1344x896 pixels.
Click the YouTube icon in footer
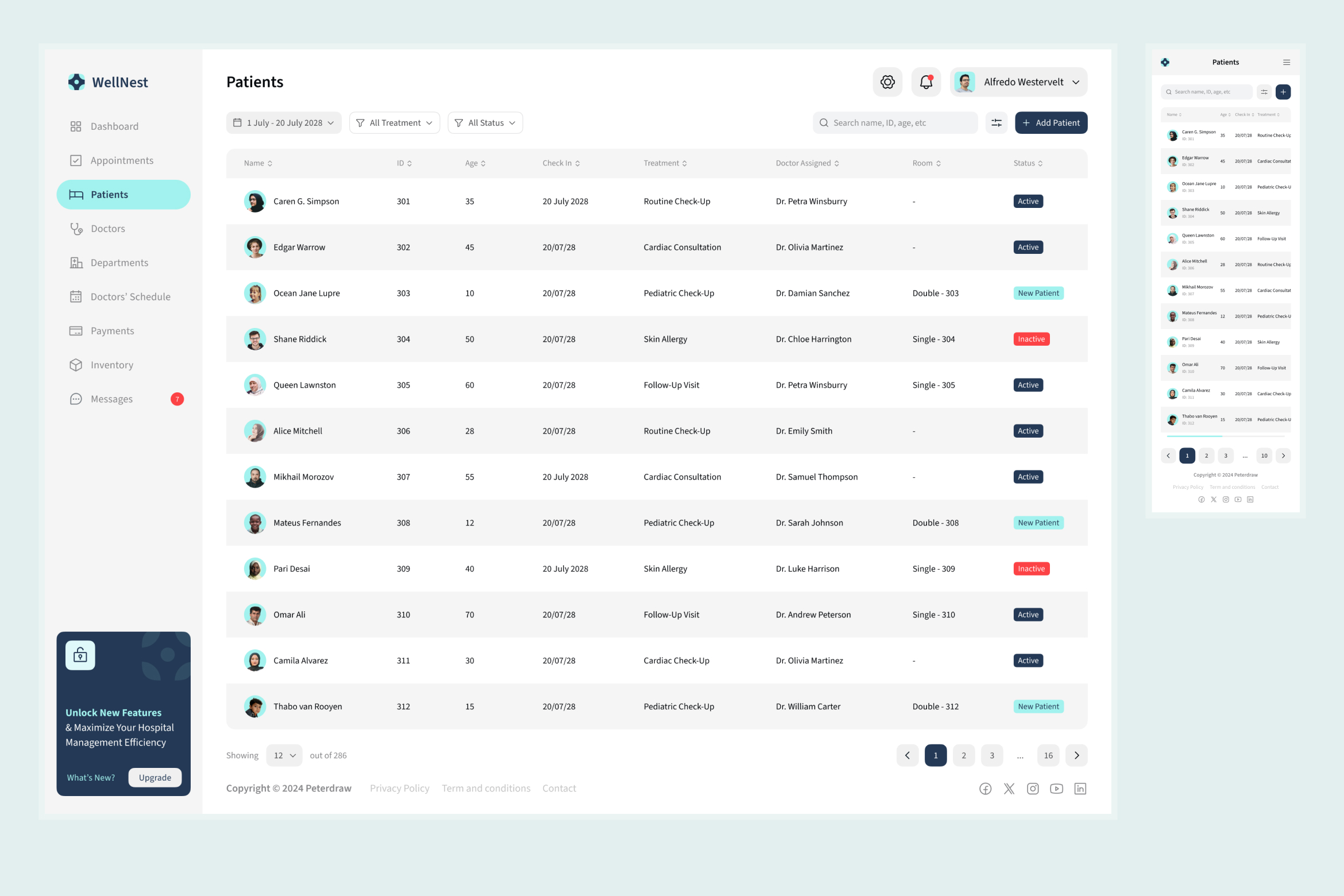1056,789
